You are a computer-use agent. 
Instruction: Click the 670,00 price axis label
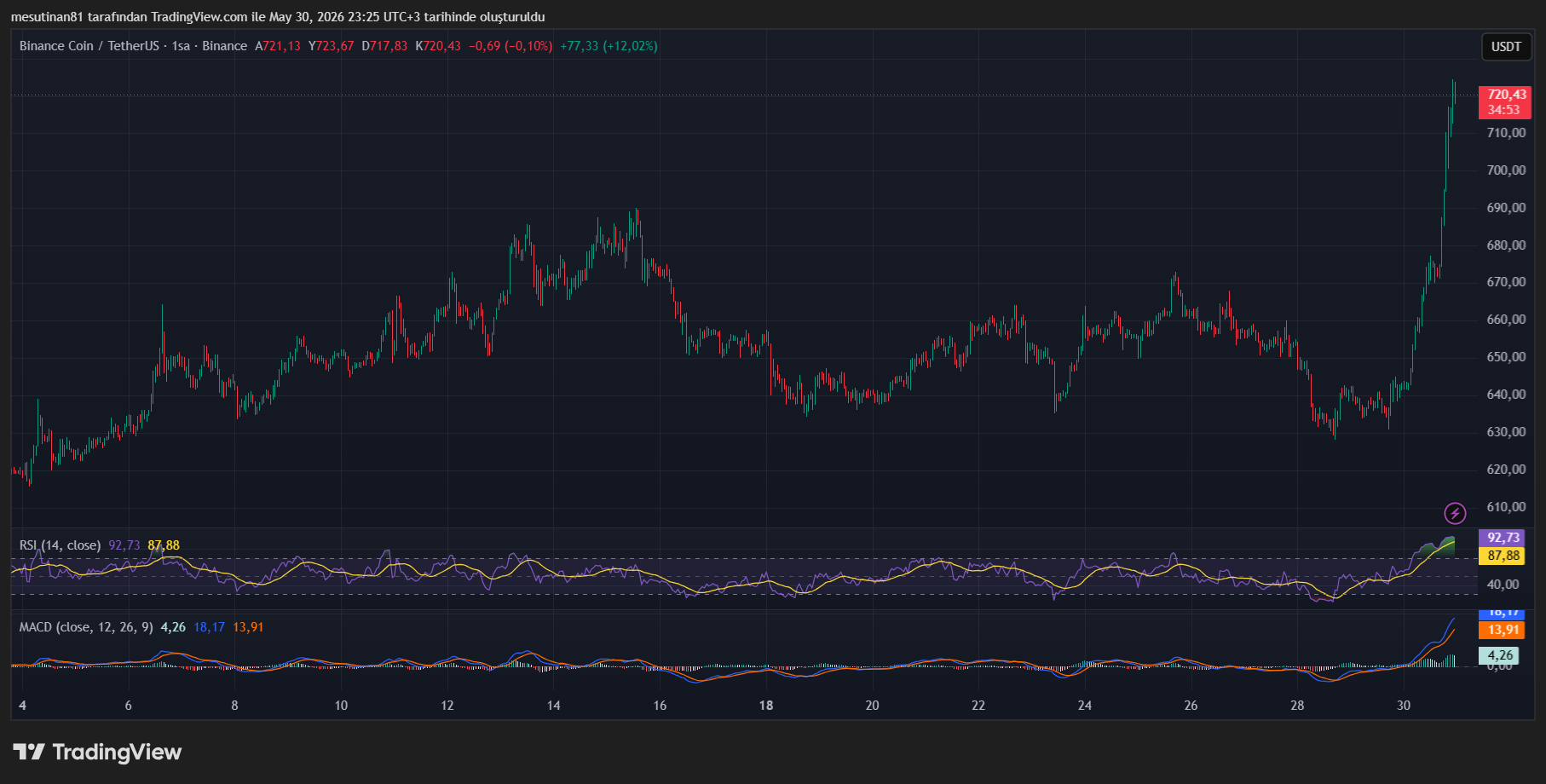coord(1506,282)
